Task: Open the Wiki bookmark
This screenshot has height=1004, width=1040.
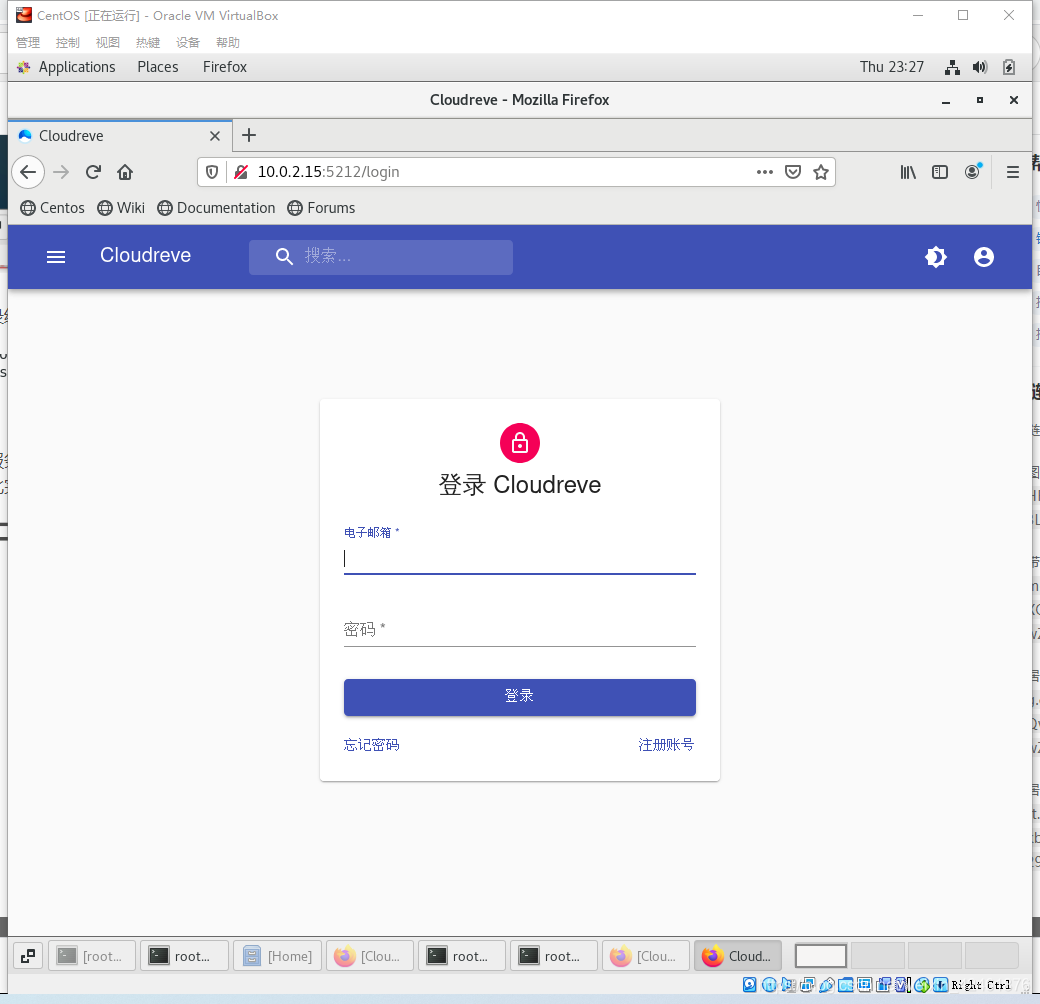Action: [x=121, y=208]
